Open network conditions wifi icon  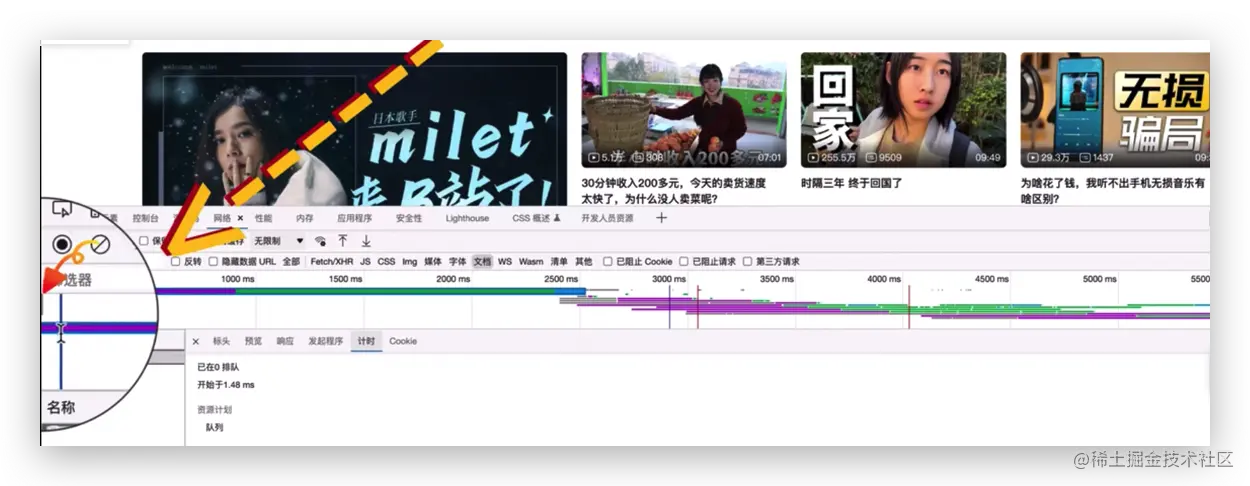320,241
